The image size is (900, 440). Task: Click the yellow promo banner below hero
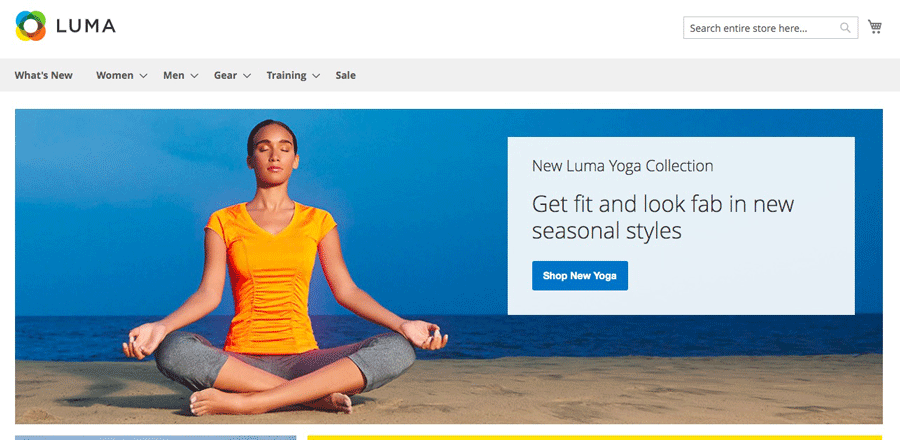click(595, 438)
